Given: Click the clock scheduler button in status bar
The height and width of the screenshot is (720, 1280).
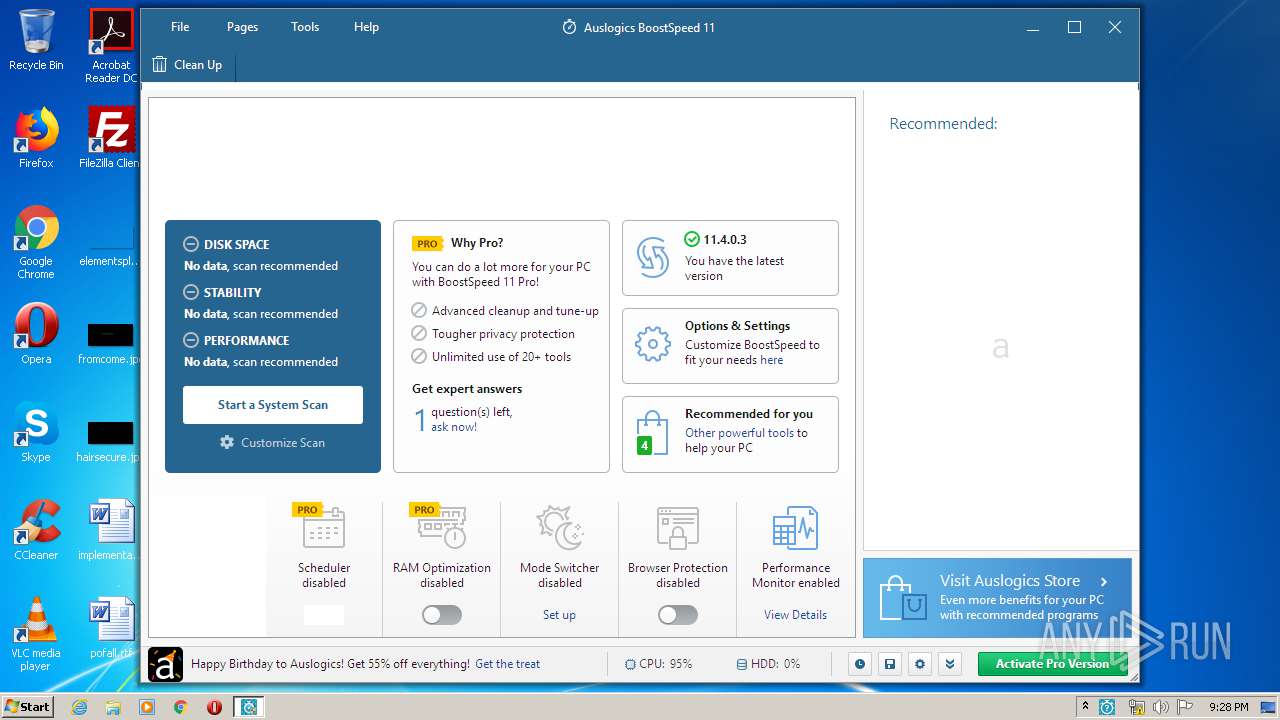Looking at the screenshot, I should 859,664.
